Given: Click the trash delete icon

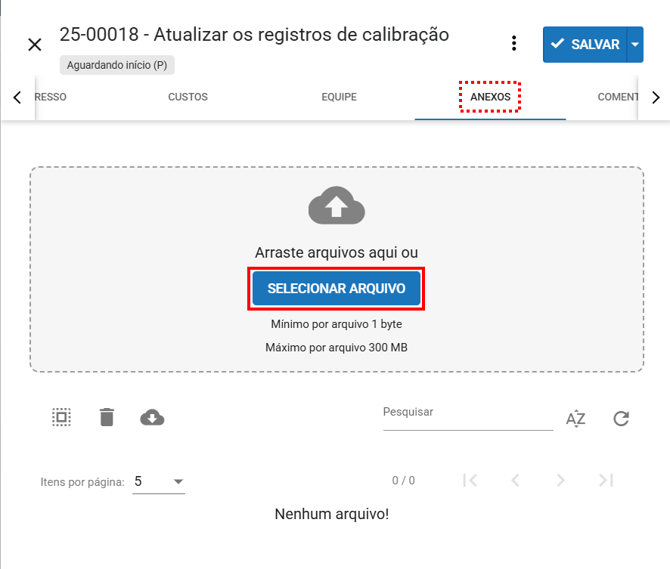Looking at the screenshot, I should (x=107, y=418).
